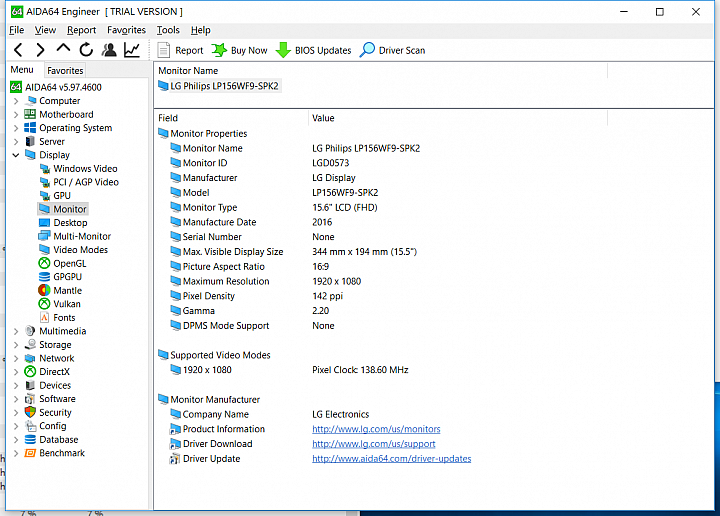
Task: Open the View menu
Action: pos(45,30)
